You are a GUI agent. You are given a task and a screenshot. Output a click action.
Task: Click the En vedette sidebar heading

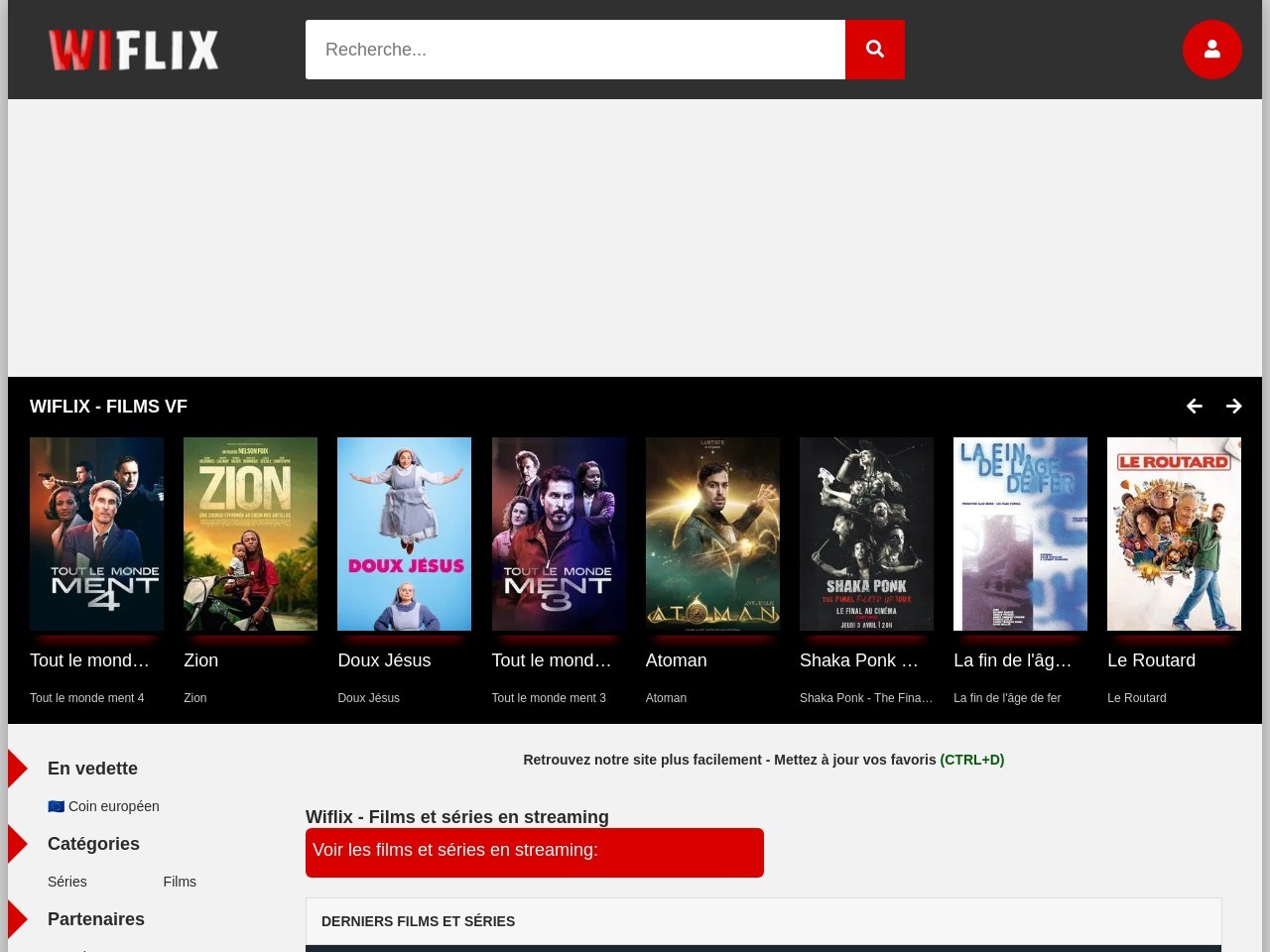pyautogui.click(x=93, y=769)
